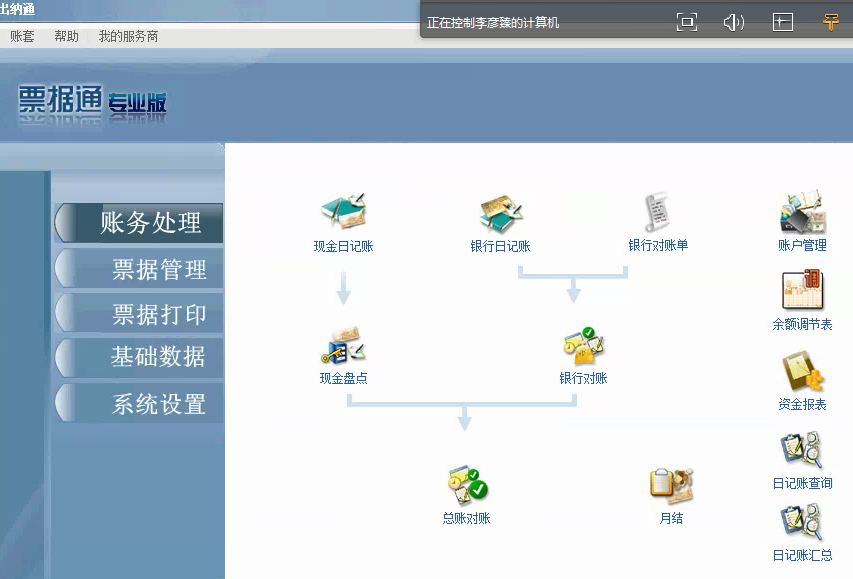
Task: Open the 帮助 (Help) menu
Action: pyautogui.click(x=64, y=36)
